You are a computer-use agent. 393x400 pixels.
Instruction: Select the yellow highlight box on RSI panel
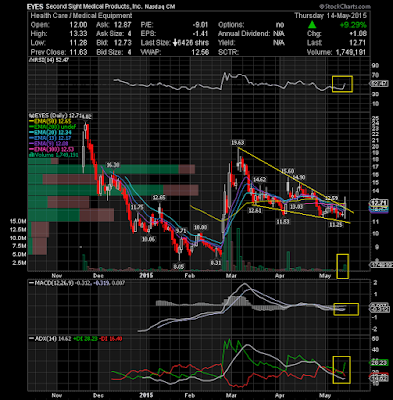coord(342,84)
